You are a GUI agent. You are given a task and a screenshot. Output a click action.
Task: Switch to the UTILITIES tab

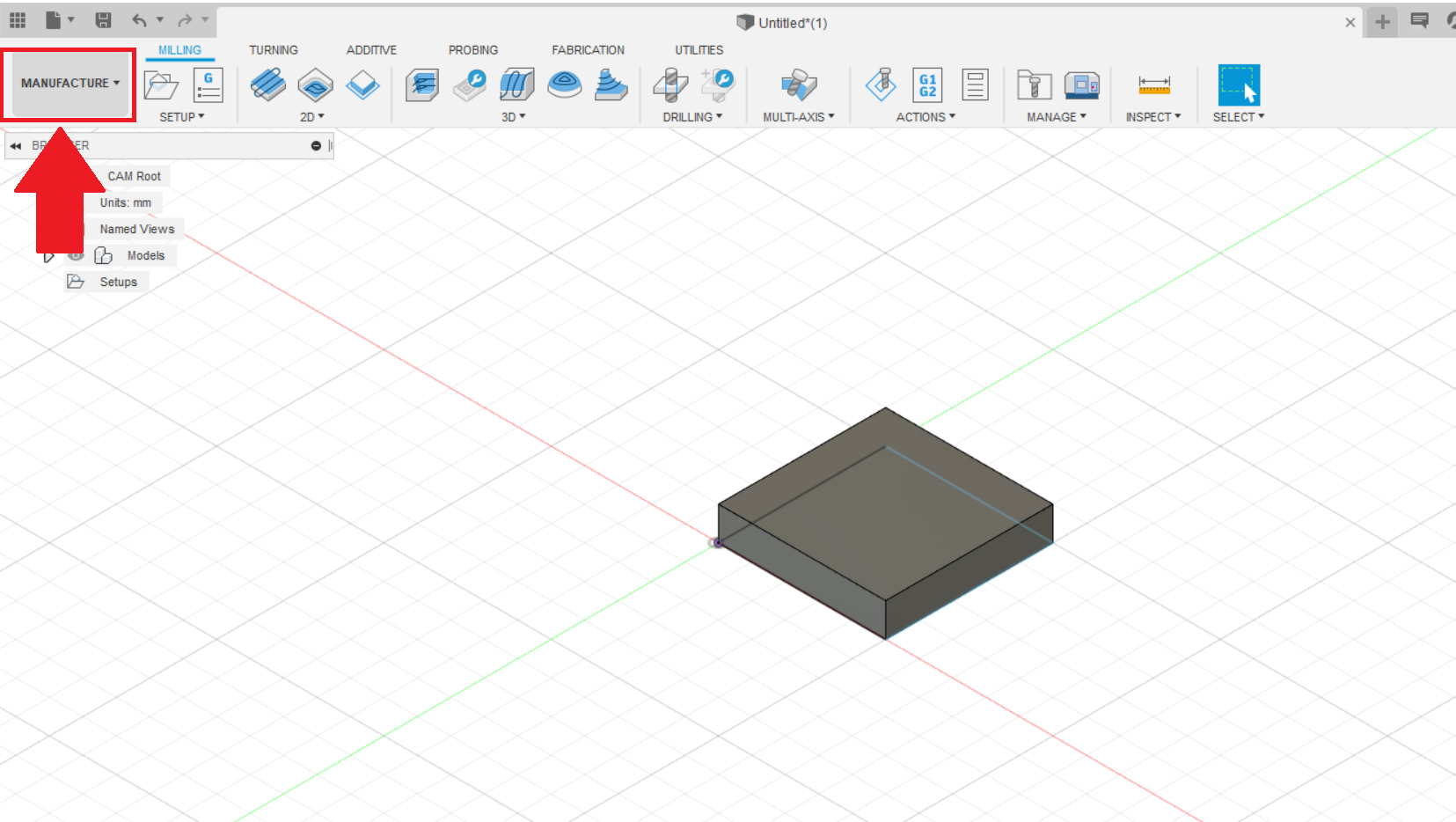(x=699, y=50)
